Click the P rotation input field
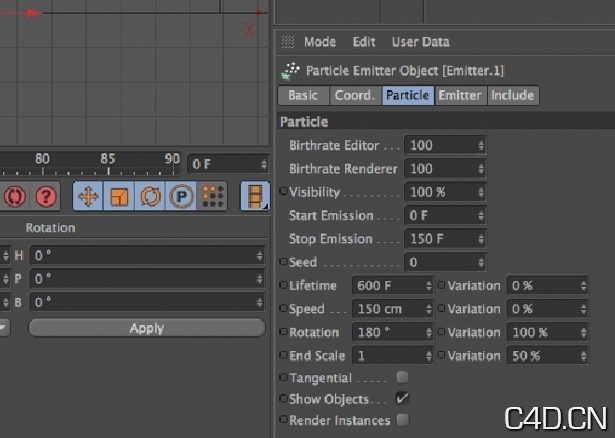This screenshot has height=438, width=615. click(x=147, y=279)
